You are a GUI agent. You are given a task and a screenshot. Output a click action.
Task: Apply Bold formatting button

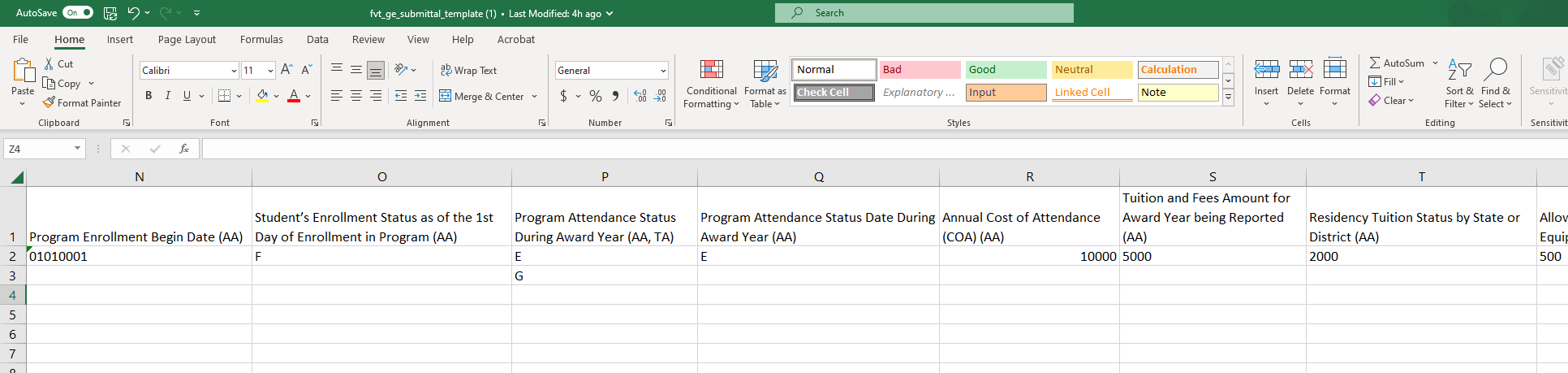coord(149,96)
